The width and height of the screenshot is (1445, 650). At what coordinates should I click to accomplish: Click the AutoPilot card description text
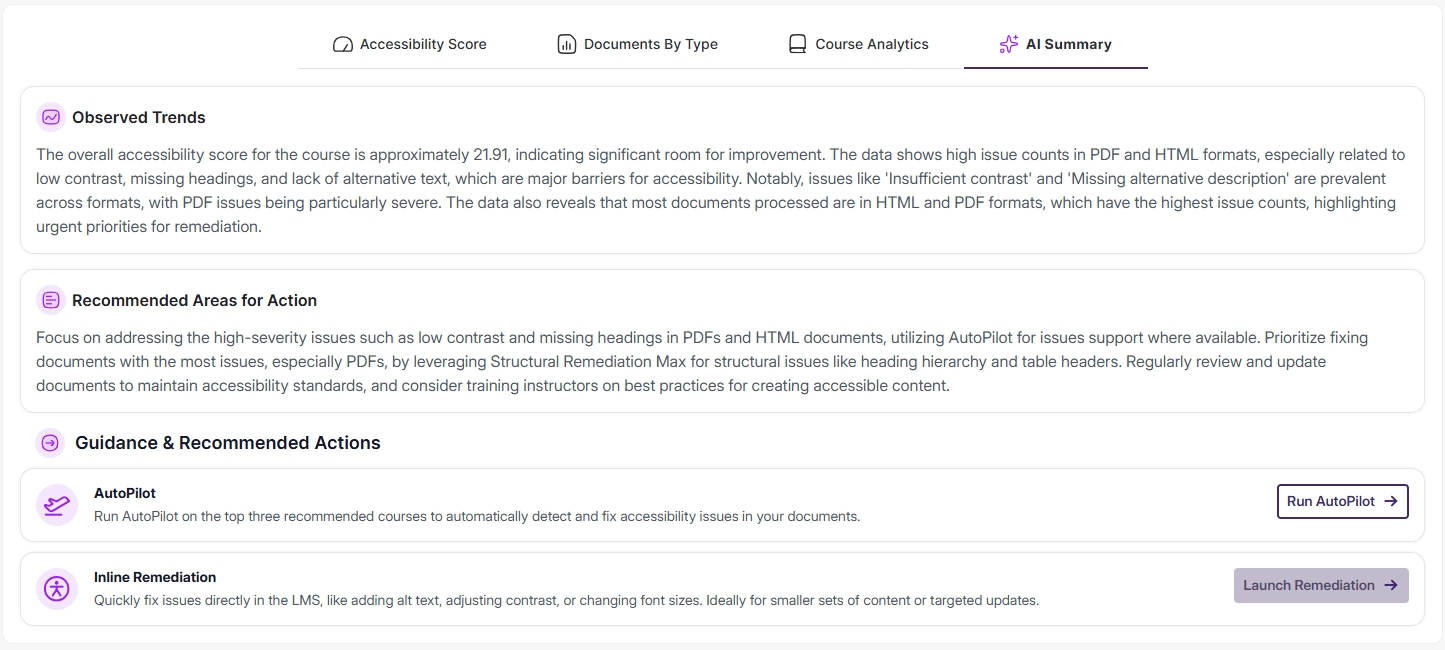click(x=475, y=516)
